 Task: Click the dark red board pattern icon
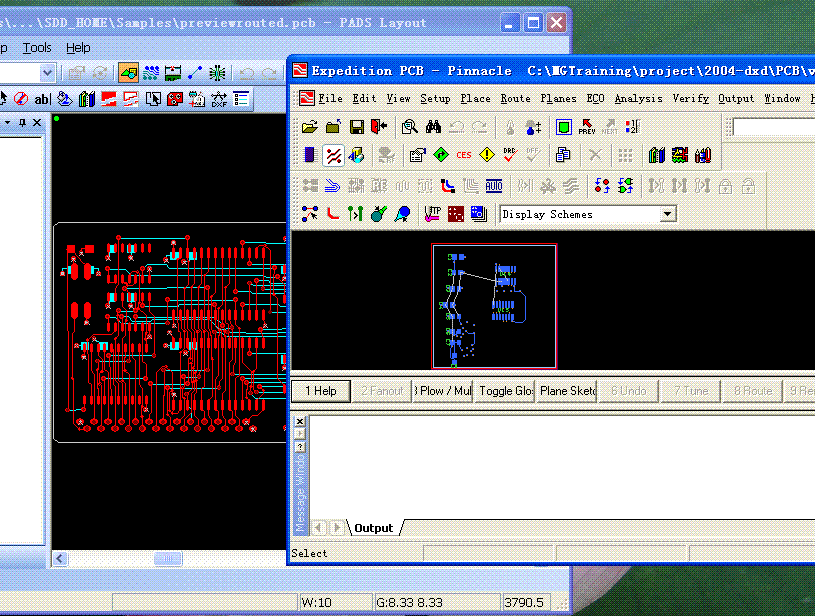click(455, 214)
